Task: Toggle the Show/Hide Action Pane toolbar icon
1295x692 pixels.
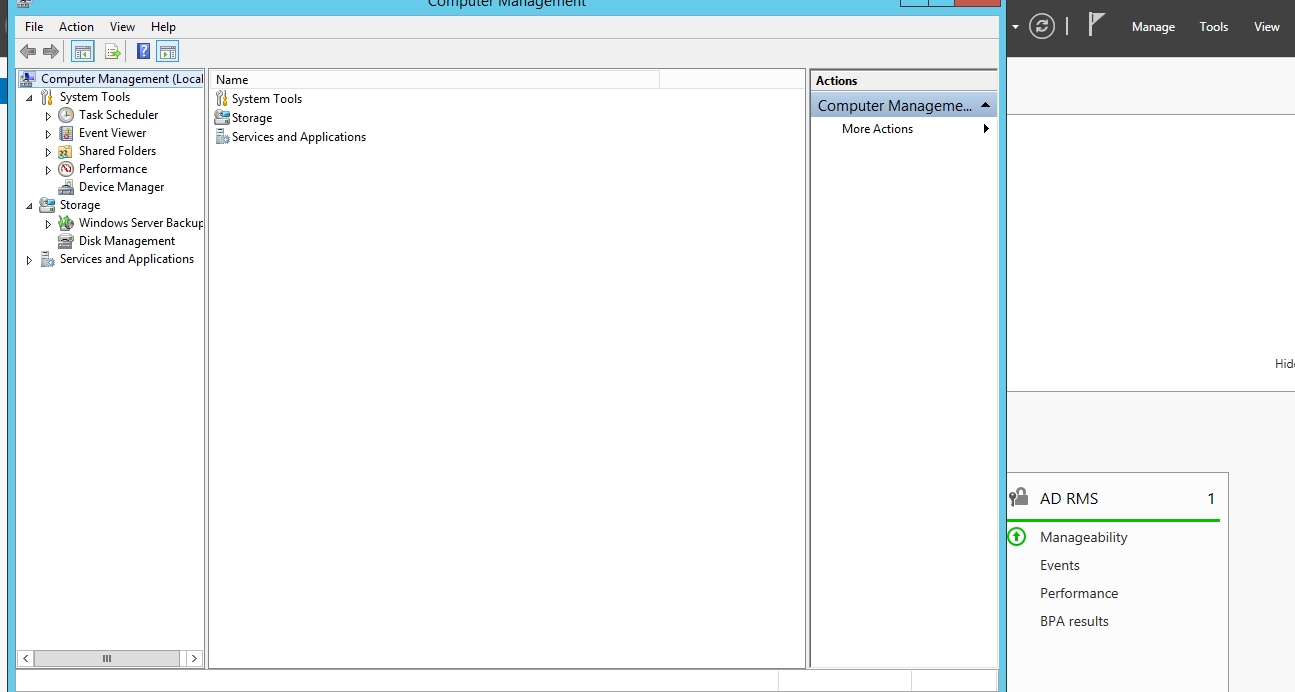Action: [x=167, y=52]
